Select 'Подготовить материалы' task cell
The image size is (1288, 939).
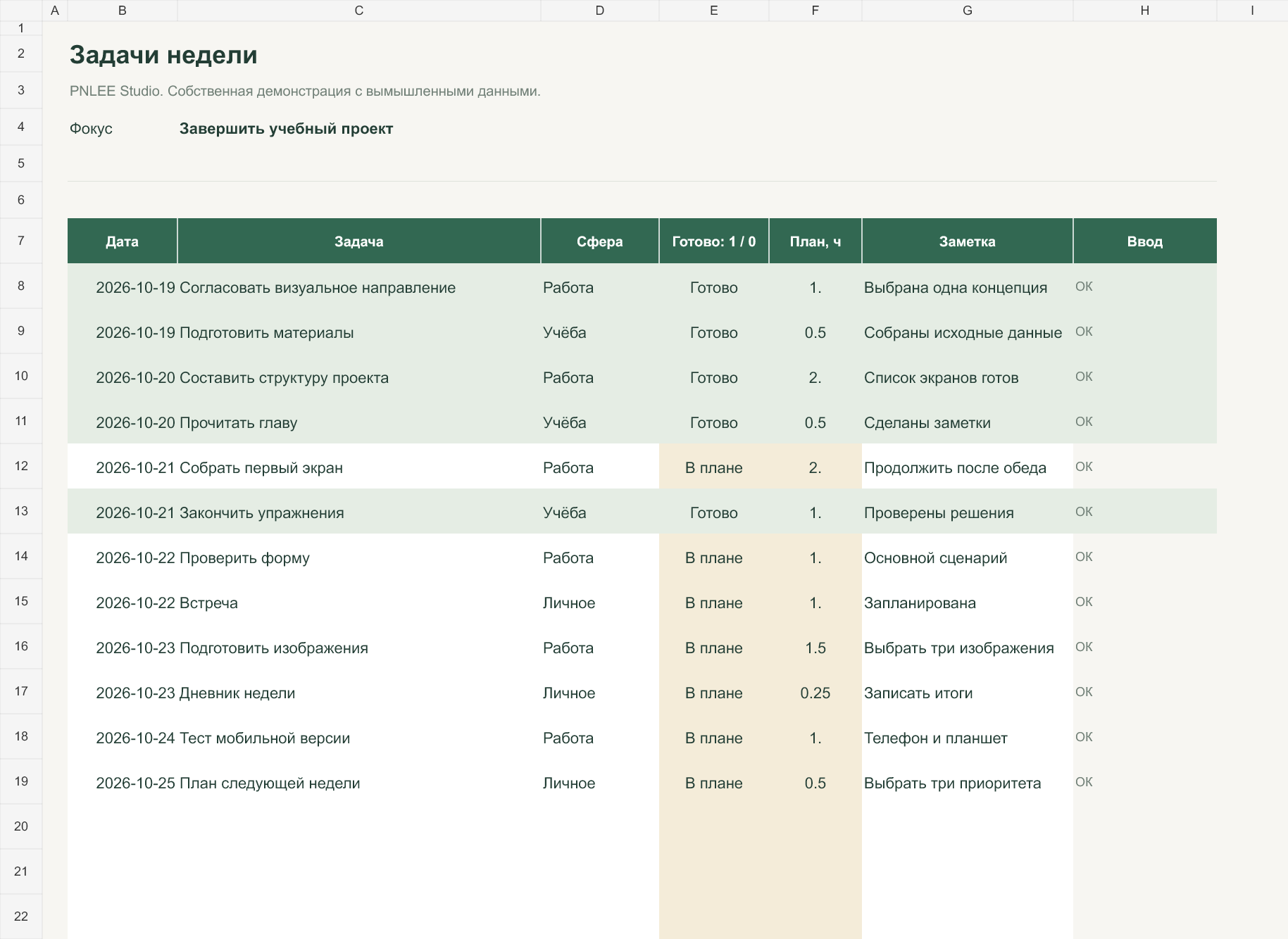coord(358,332)
